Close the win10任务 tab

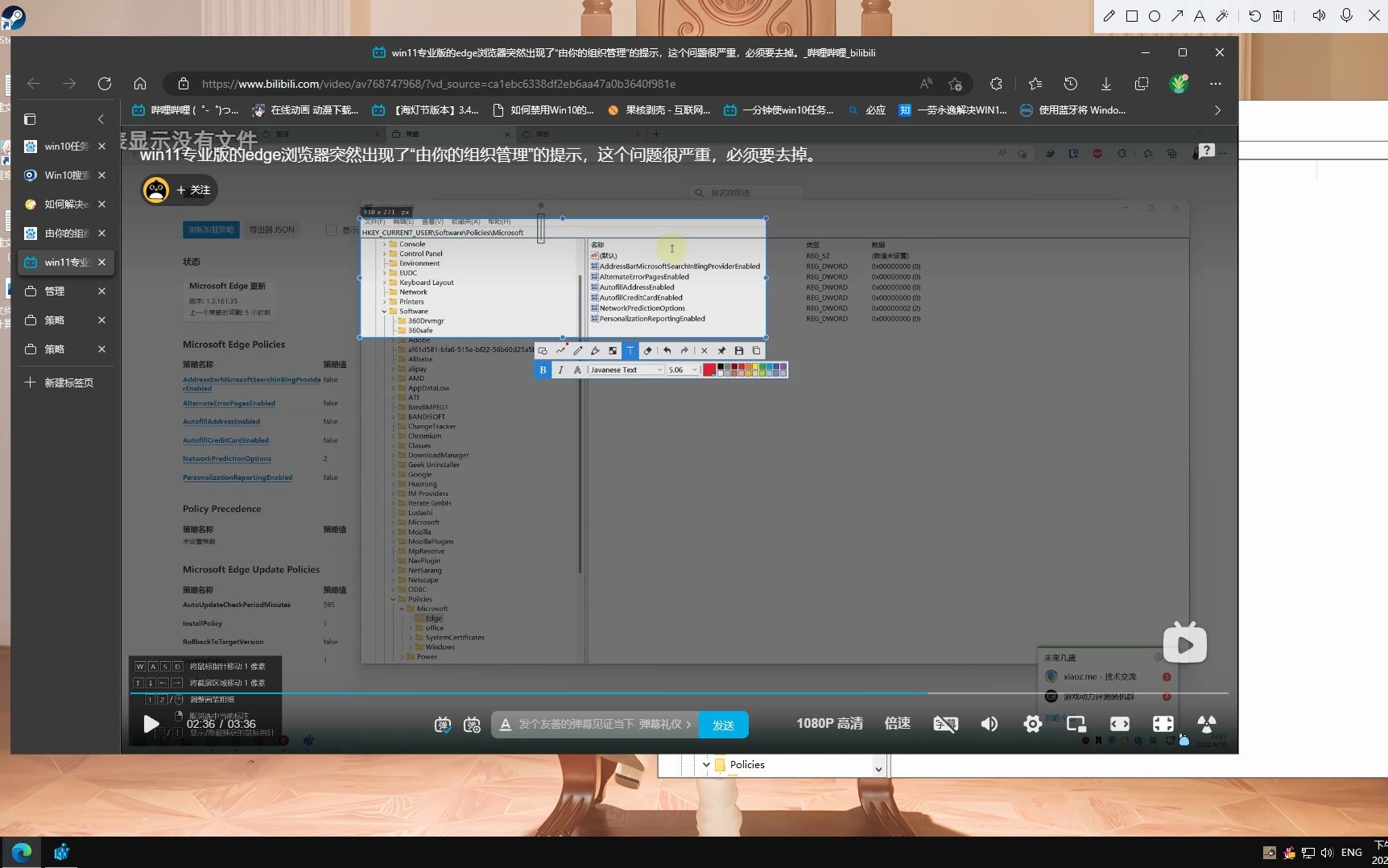pos(101,147)
